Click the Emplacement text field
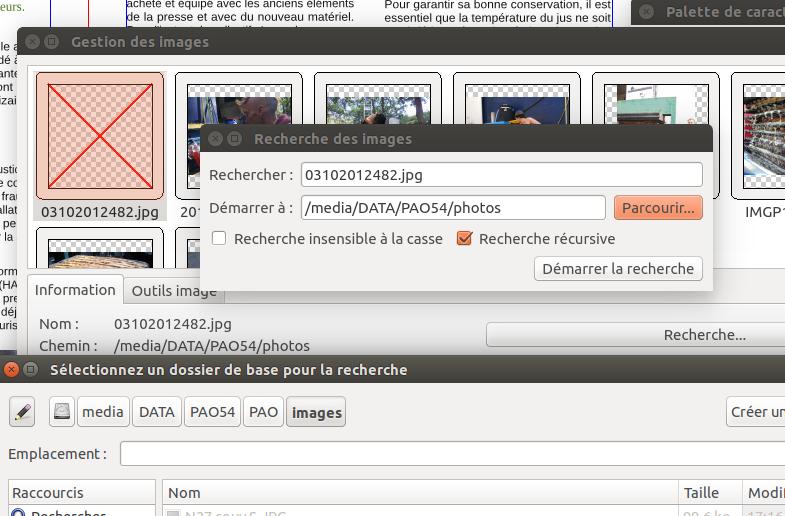The image size is (785, 516). pyautogui.click(x=450, y=454)
